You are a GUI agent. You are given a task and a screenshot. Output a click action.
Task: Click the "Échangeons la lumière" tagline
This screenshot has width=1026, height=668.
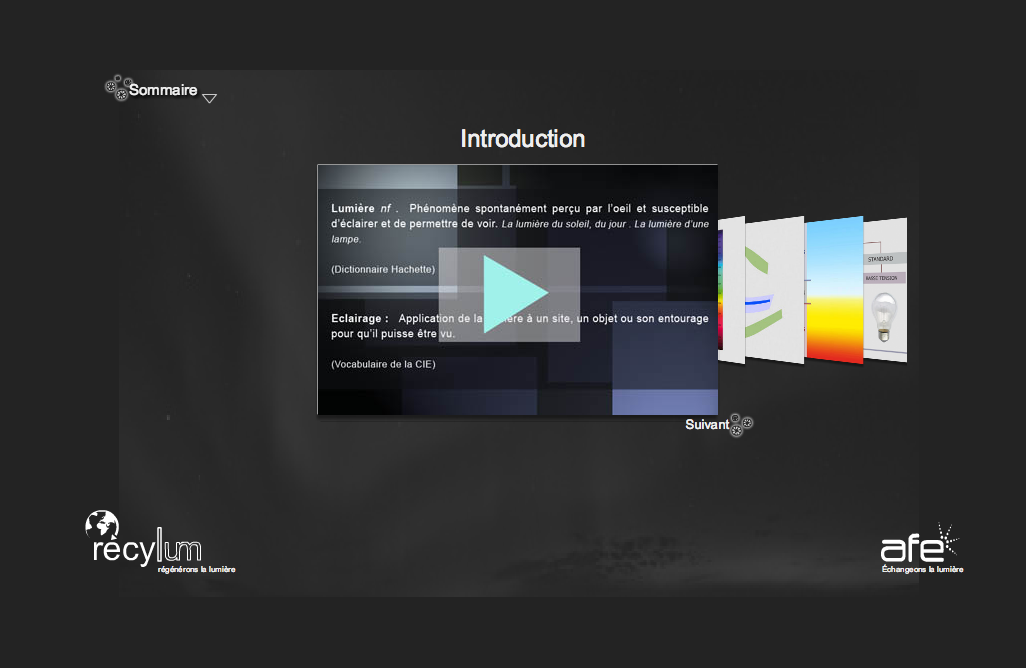(923, 569)
